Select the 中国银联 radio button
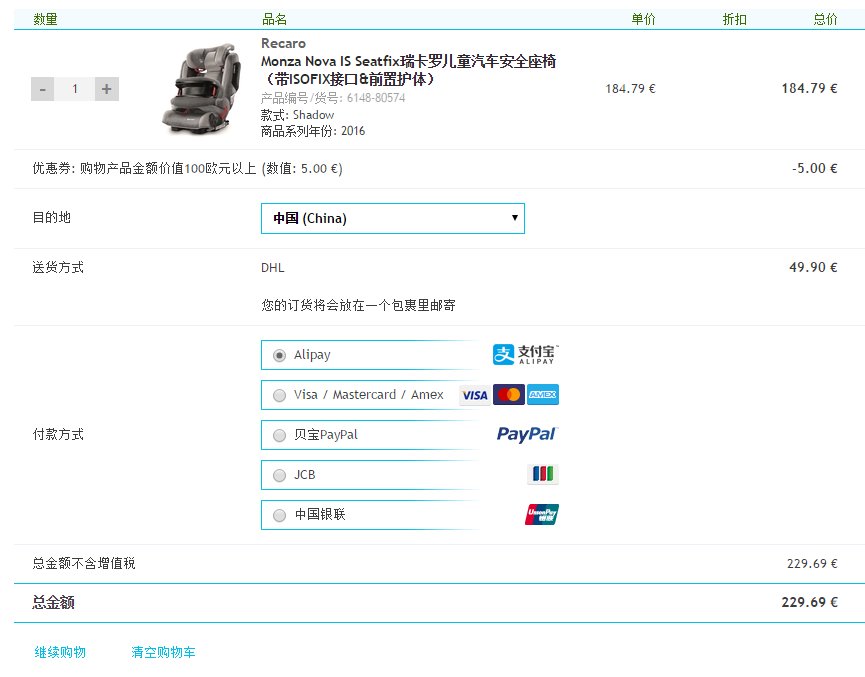Image resolution: width=865 pixels, height=677 pixels. tap(280, 515)
